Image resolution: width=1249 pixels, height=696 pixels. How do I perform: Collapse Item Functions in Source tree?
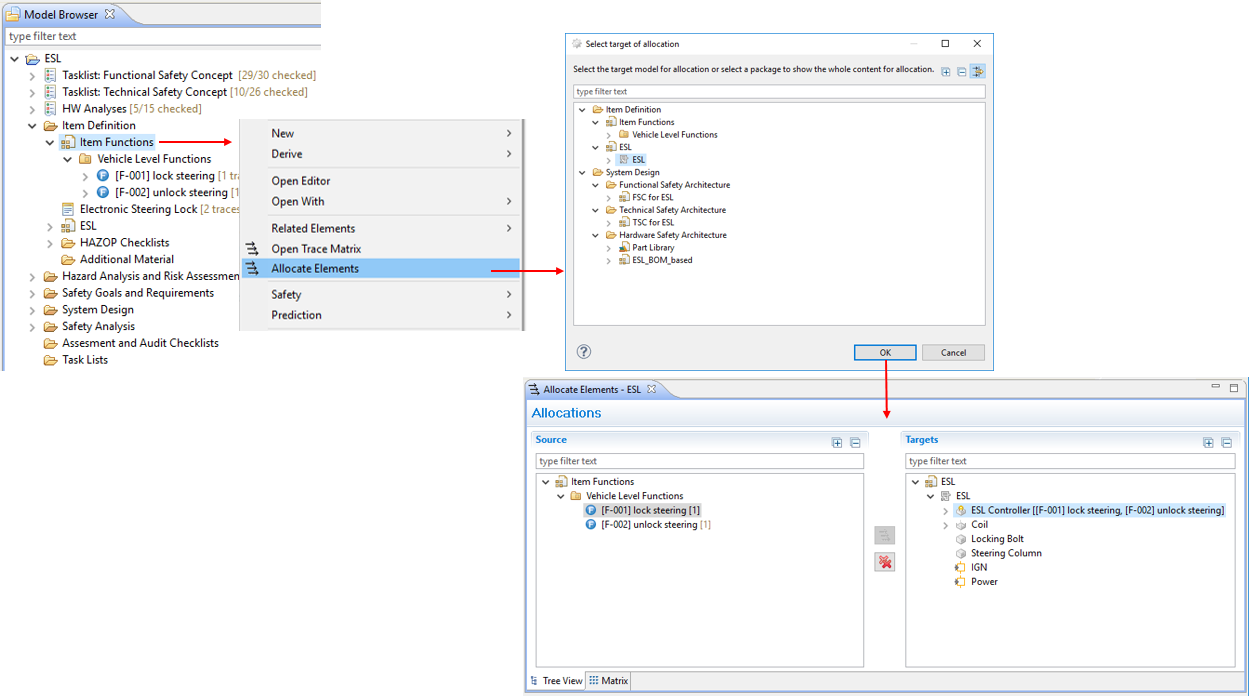pyautogui.click(x=545, y=482)
